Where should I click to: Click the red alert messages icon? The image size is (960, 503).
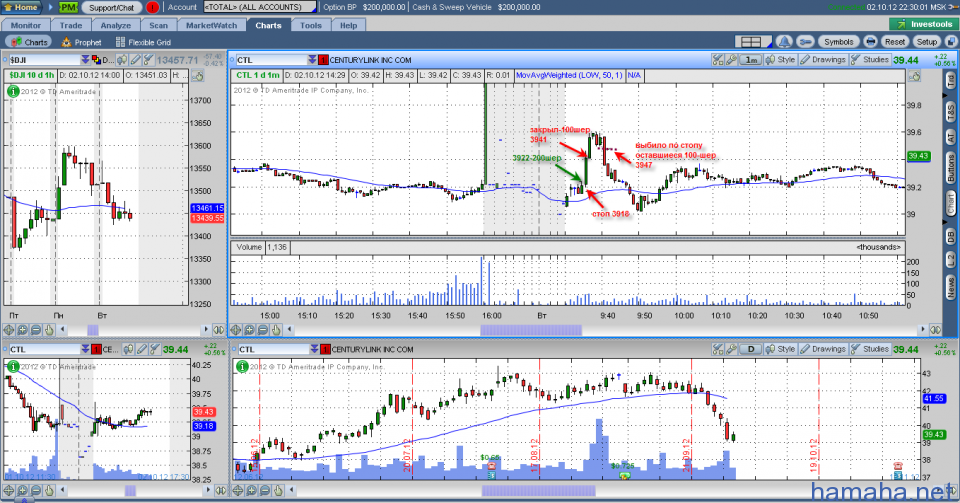(152, 7)
